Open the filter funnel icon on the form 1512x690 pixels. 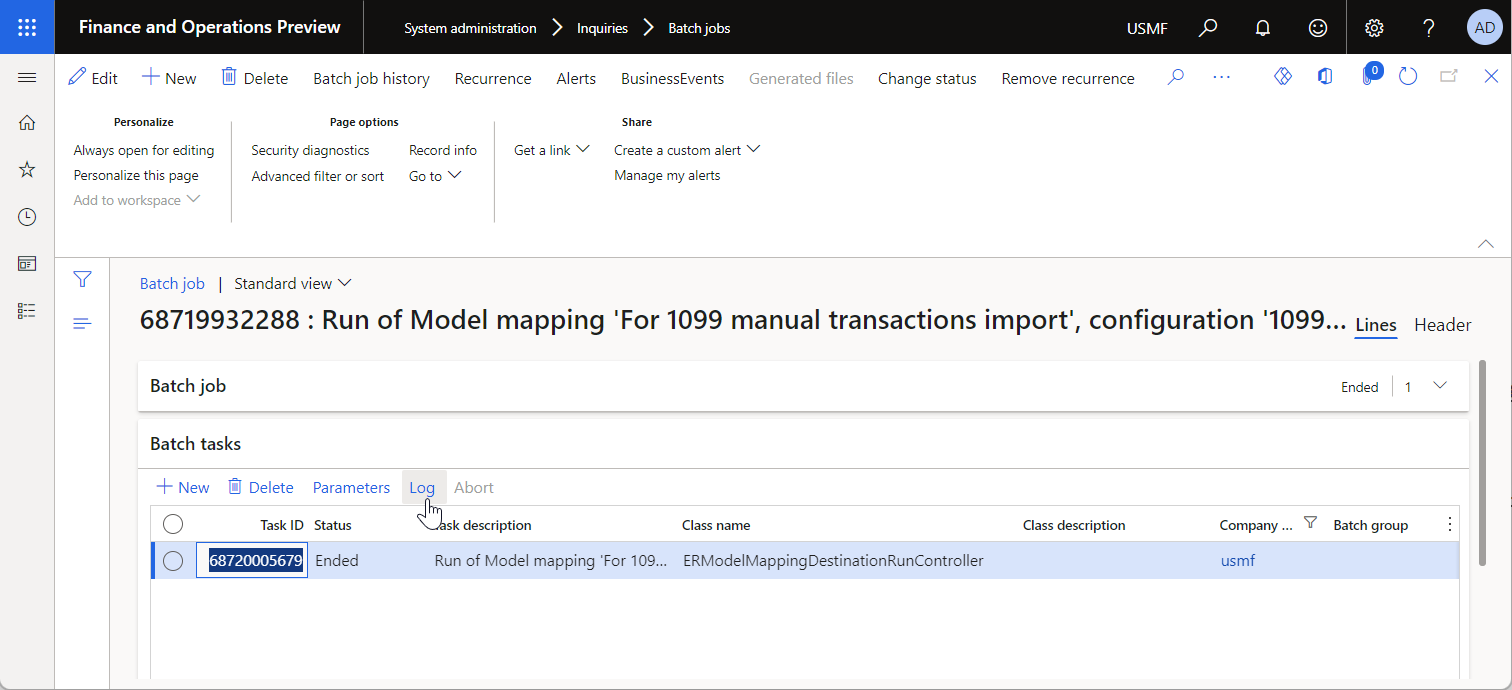click(82, 279)
